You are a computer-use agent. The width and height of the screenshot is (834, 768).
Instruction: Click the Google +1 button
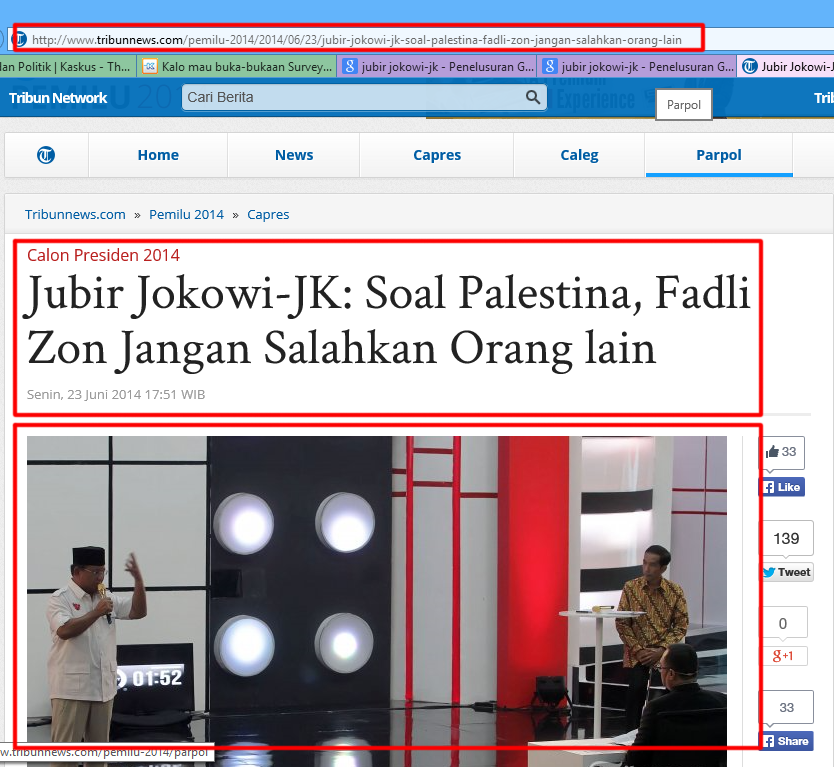point(783,656)
